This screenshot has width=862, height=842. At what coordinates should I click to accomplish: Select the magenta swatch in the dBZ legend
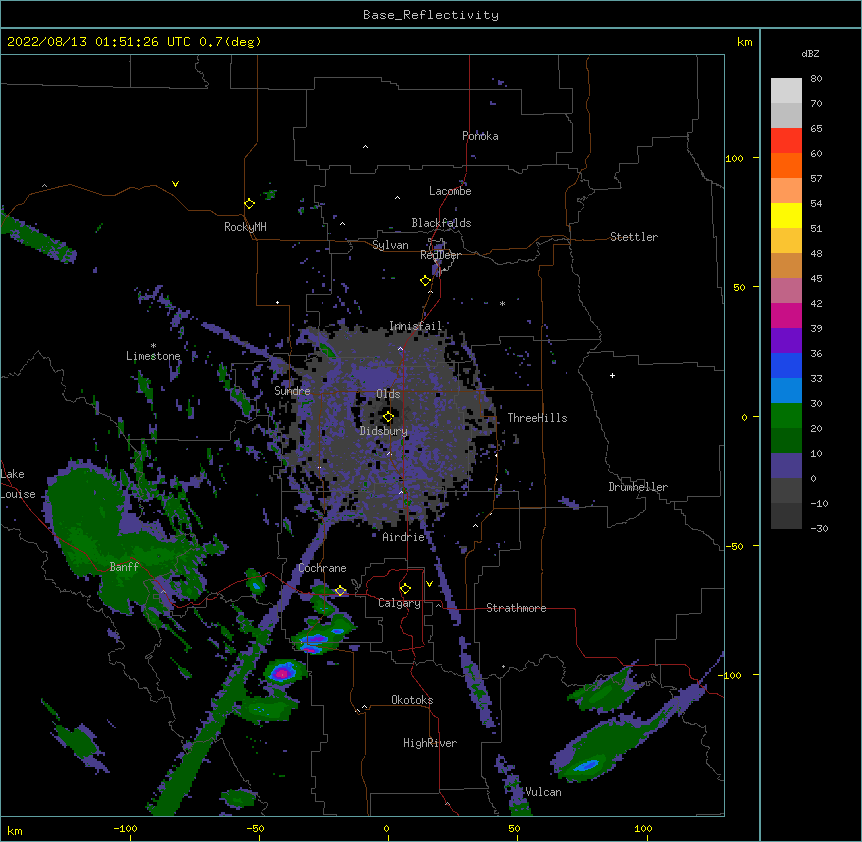click(786, 315)
